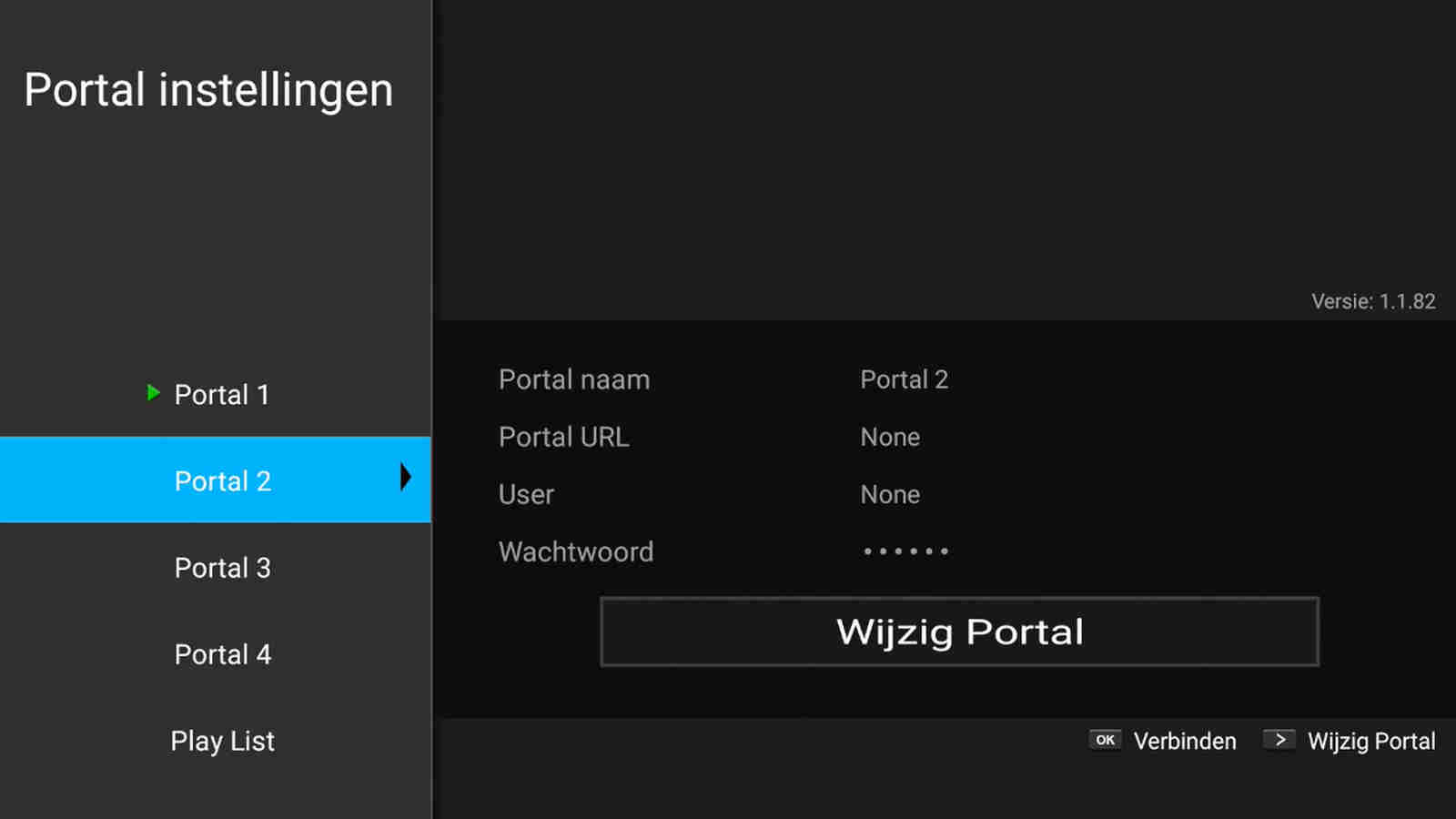Select the highlighted Portal 2 entry
The image size is (1456, 819).
click(x=222, y=480)
